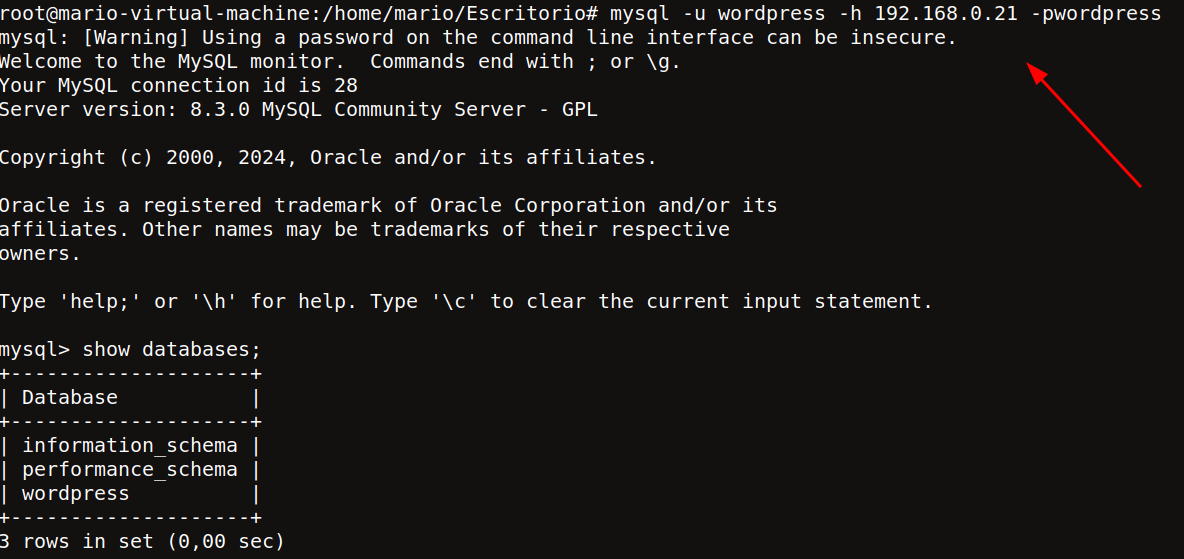Click the show databases; command
1184x559 pixels.
point(171,350)
